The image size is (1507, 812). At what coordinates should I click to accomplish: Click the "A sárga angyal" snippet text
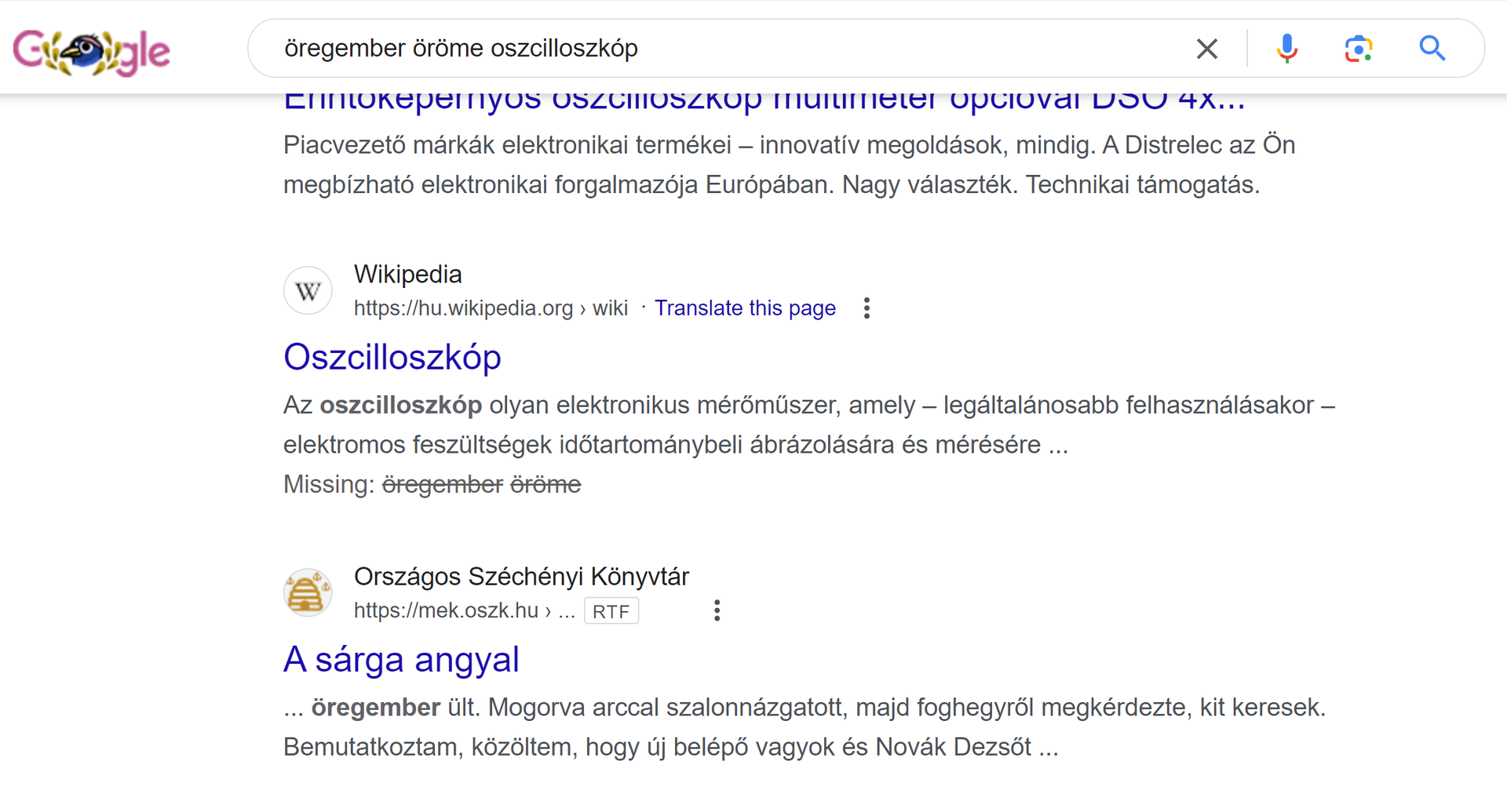point(805,727)
